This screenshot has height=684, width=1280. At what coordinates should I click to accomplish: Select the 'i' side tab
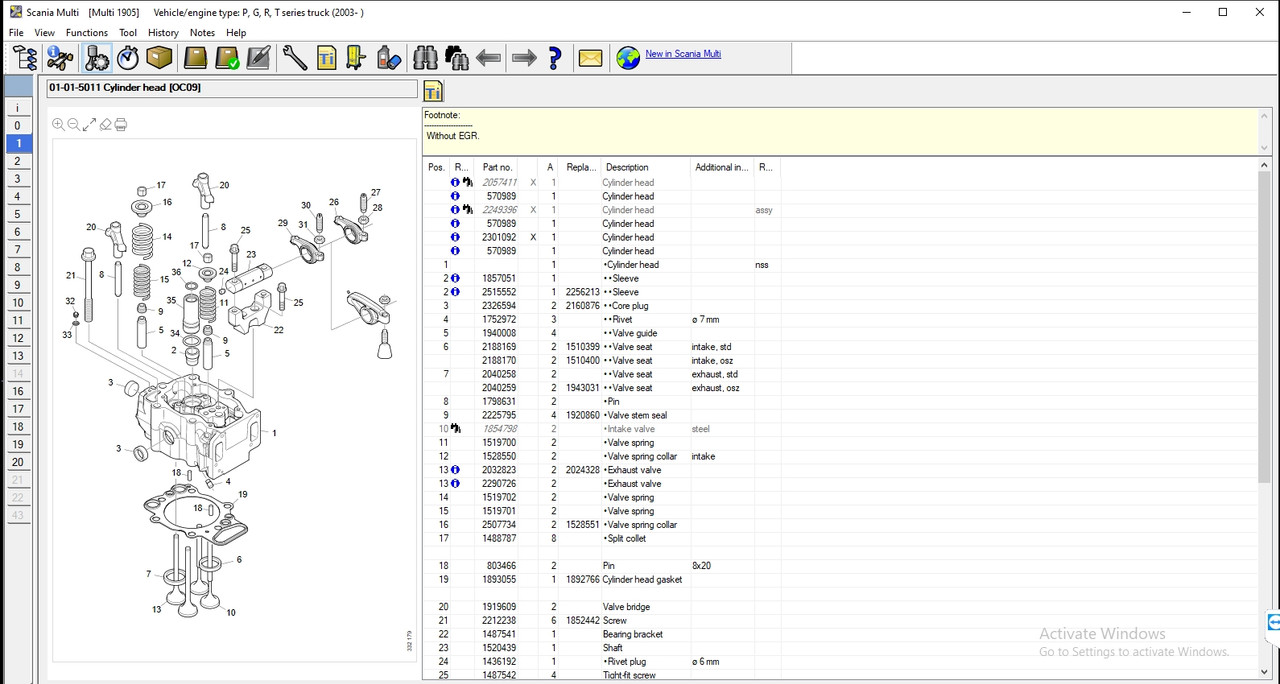[x=17, y=108]
